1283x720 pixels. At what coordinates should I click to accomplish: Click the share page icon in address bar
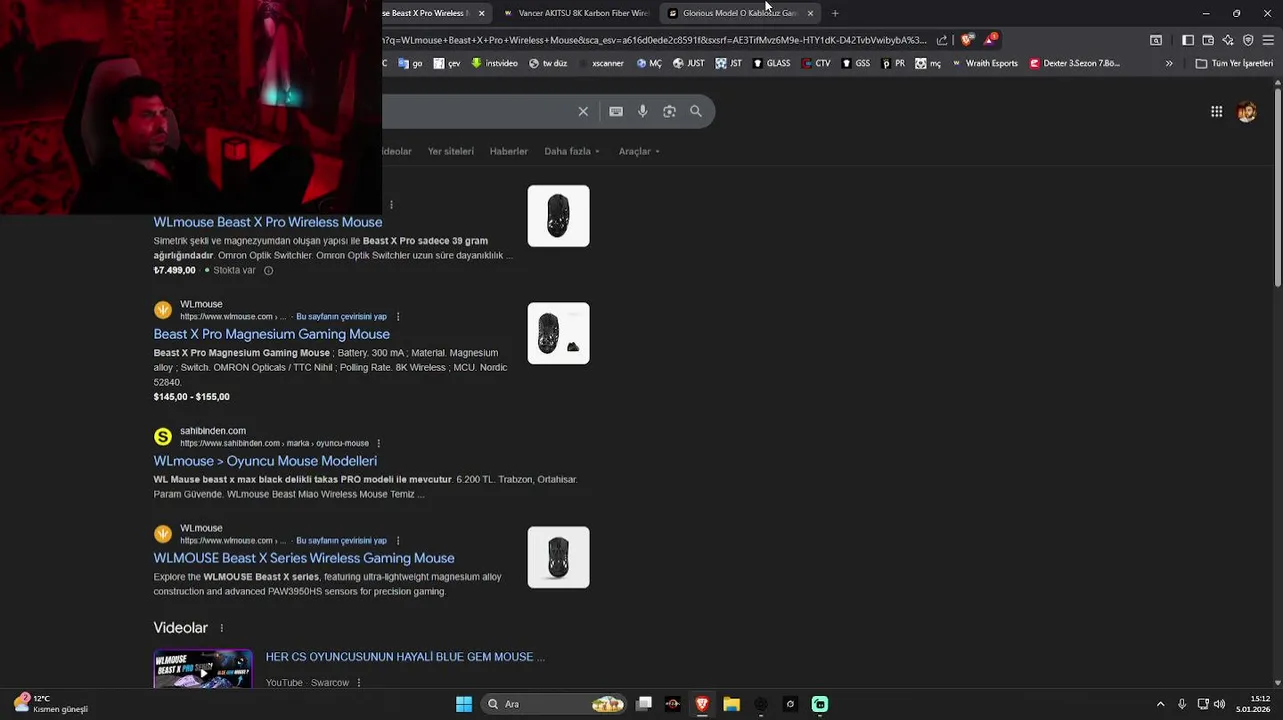[x=941, y=40]
